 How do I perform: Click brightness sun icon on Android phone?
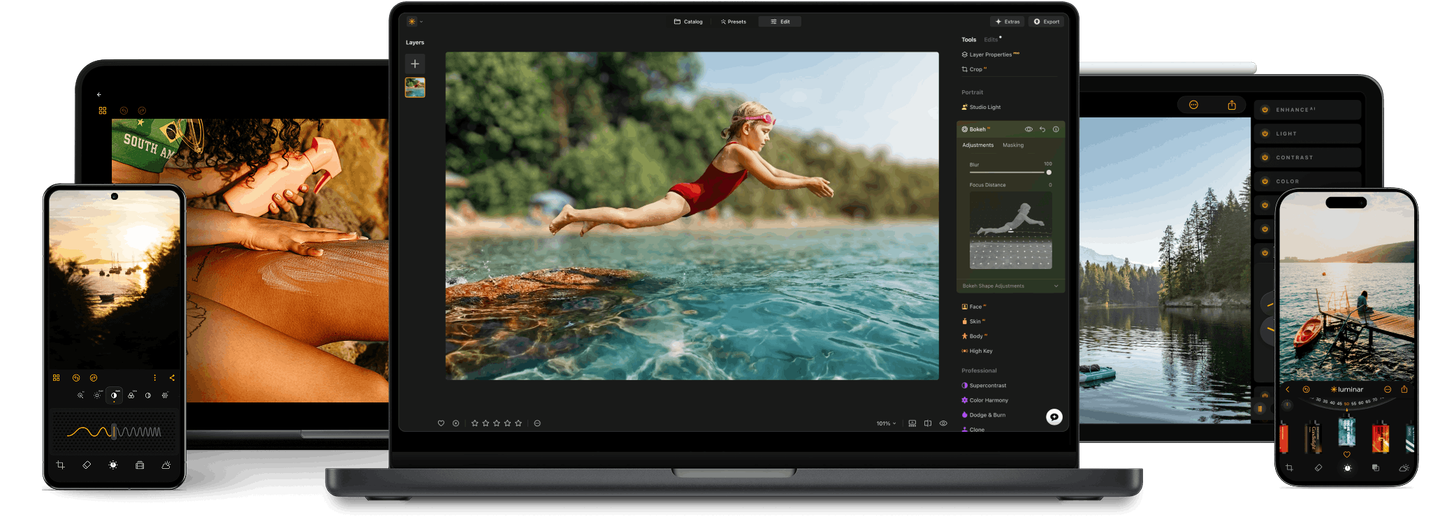coord(113,465)
